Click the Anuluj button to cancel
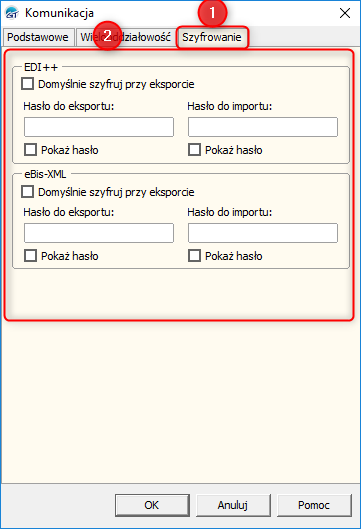Viewport: 361px width, 529px height. [x=233, y=505]
